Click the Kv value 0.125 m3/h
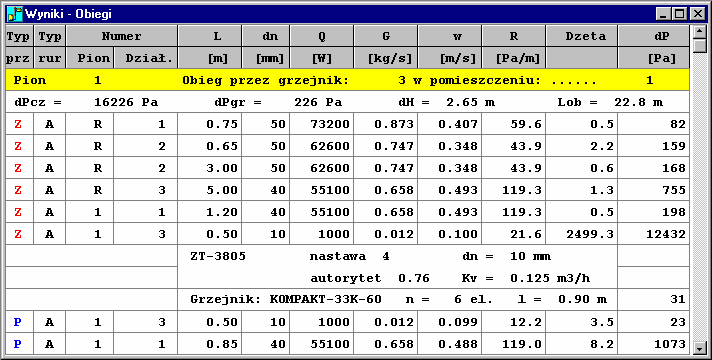Viewport: 712px width, 360px height. [x=550, y=278]
